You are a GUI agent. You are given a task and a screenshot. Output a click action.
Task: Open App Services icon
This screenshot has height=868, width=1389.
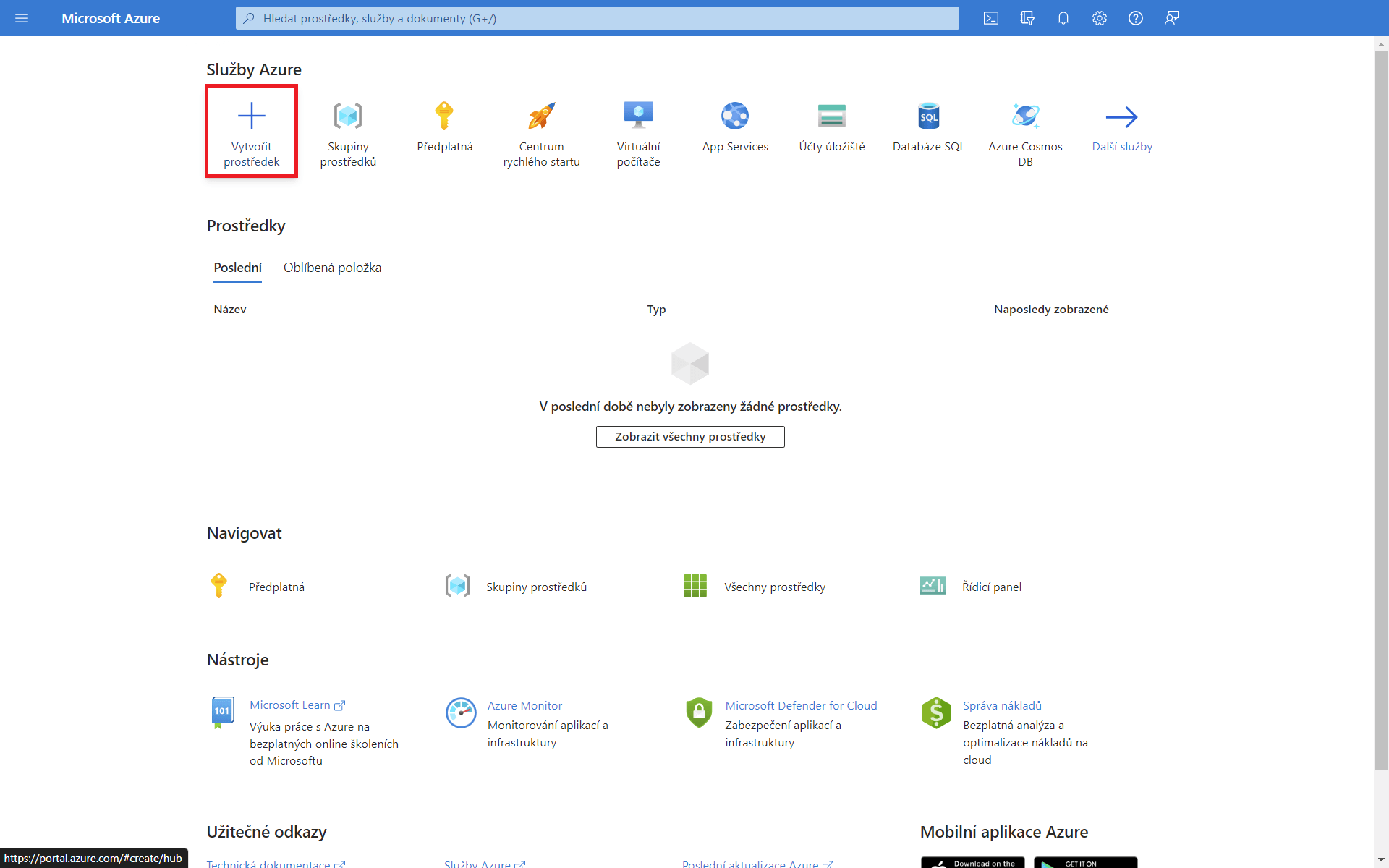[x=735, y=116]
